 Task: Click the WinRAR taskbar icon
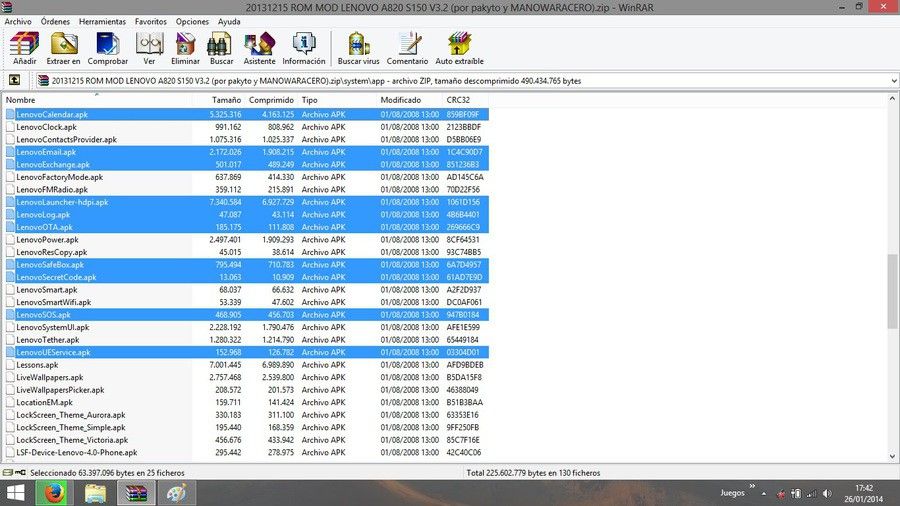136,493
